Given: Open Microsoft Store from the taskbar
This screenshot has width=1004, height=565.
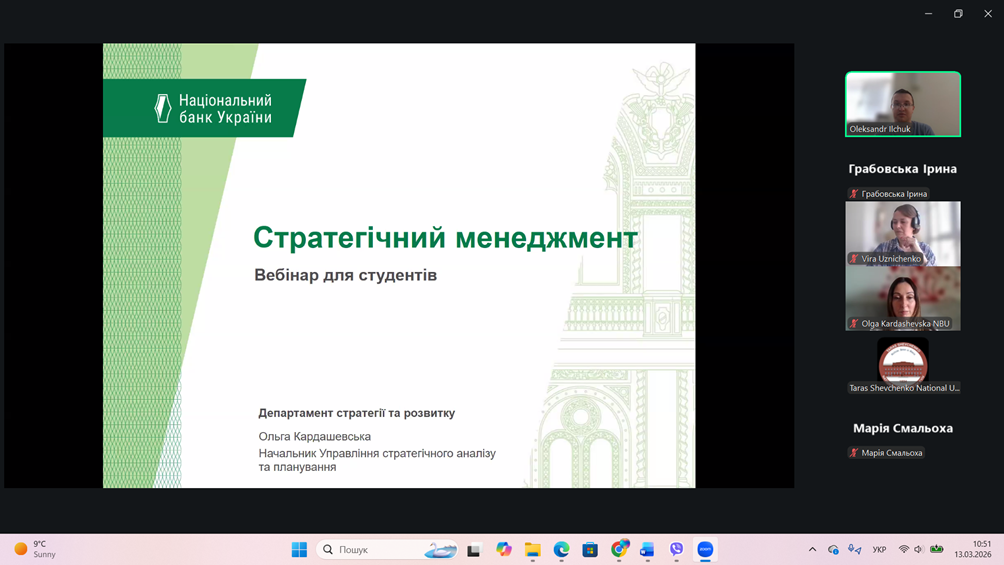Looking at the screenshot, I should click(590, 549).
